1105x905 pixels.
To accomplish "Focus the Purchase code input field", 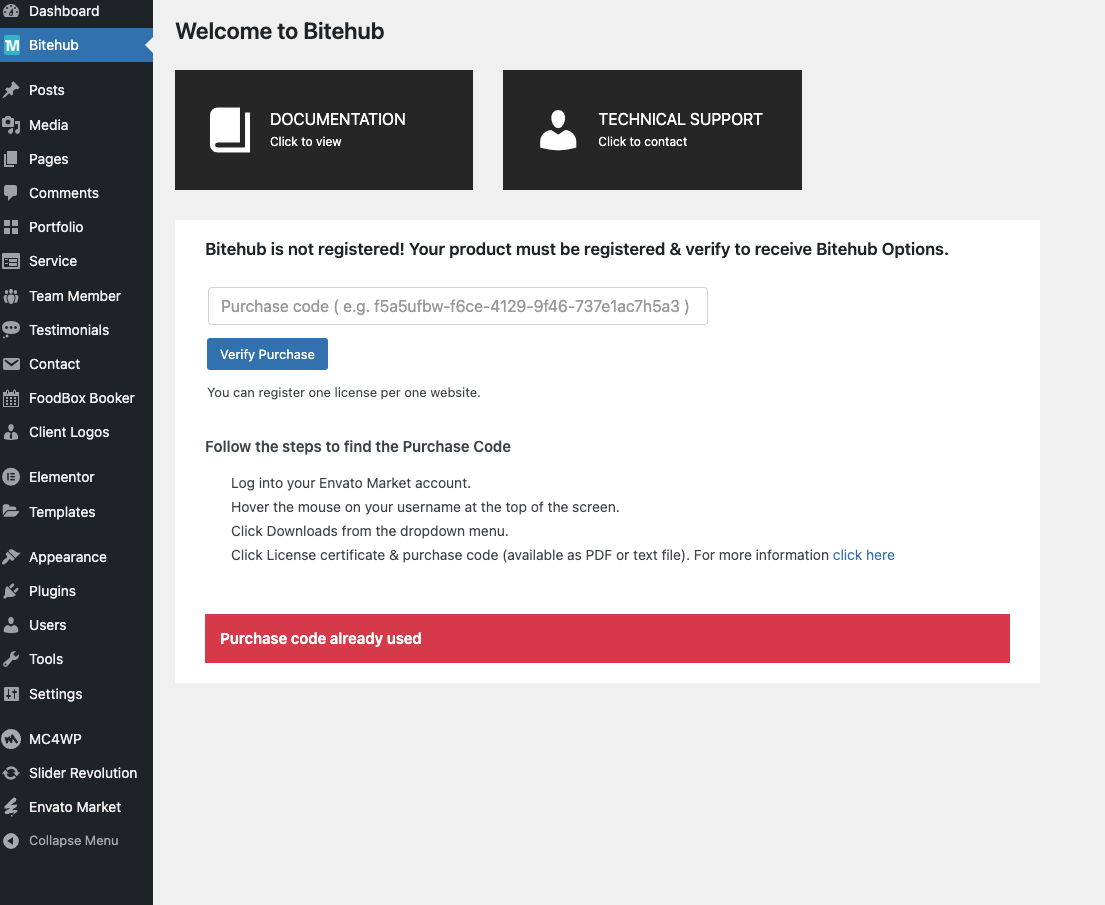I will coord(457,306).
